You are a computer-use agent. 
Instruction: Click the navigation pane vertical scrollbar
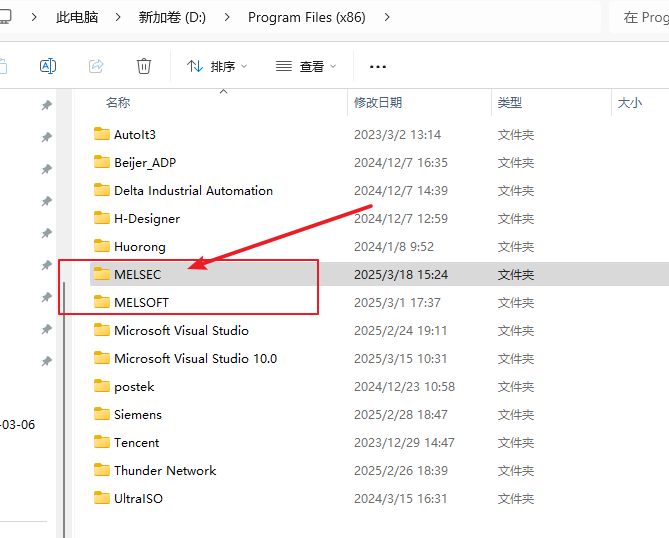click(64, 410)
